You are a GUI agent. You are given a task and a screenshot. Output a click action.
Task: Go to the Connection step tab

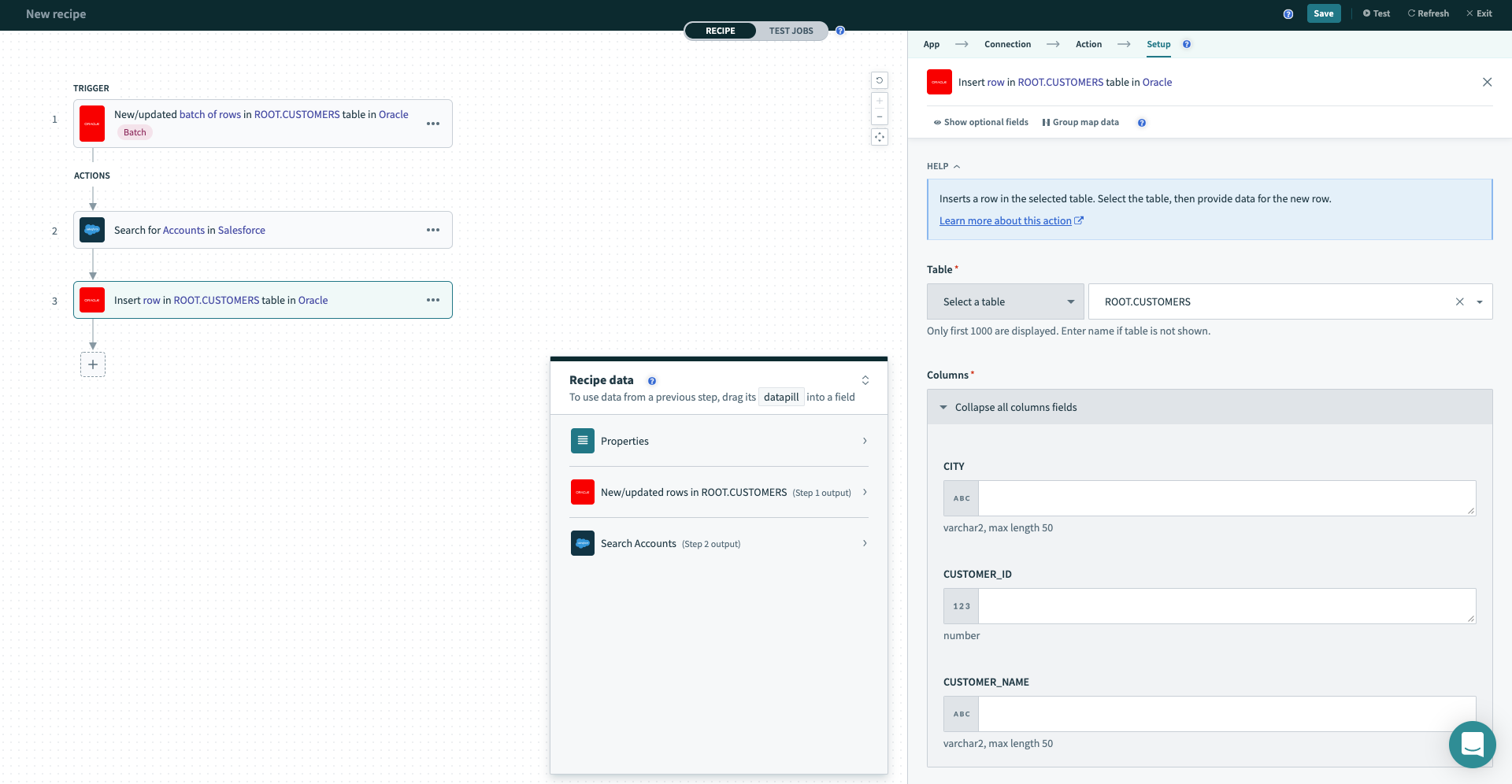tap(1007, 44)
